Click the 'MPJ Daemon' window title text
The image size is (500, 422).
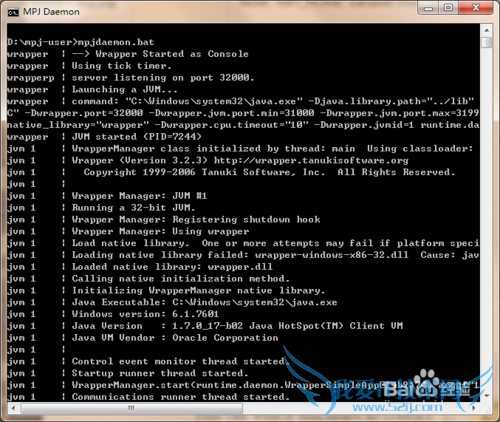point(51,12)
